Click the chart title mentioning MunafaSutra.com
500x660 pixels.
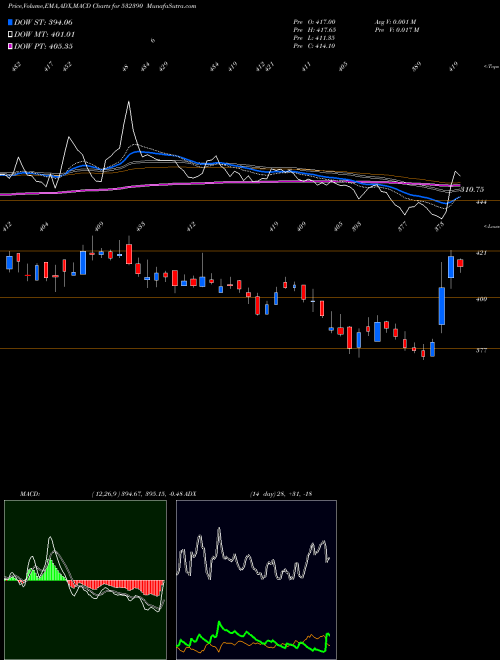[102, 6]
